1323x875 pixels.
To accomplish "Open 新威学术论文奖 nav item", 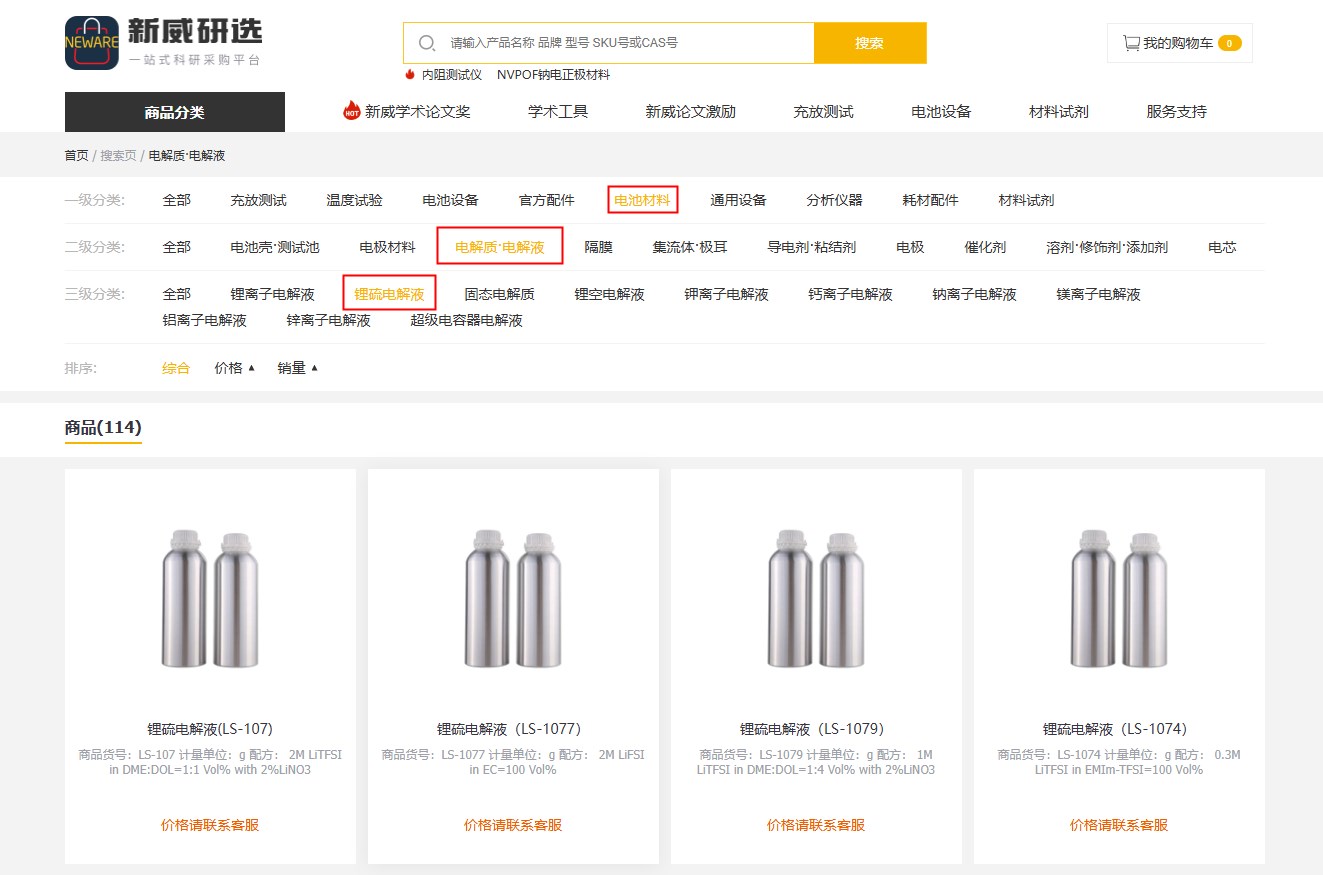I will (417, 112).
